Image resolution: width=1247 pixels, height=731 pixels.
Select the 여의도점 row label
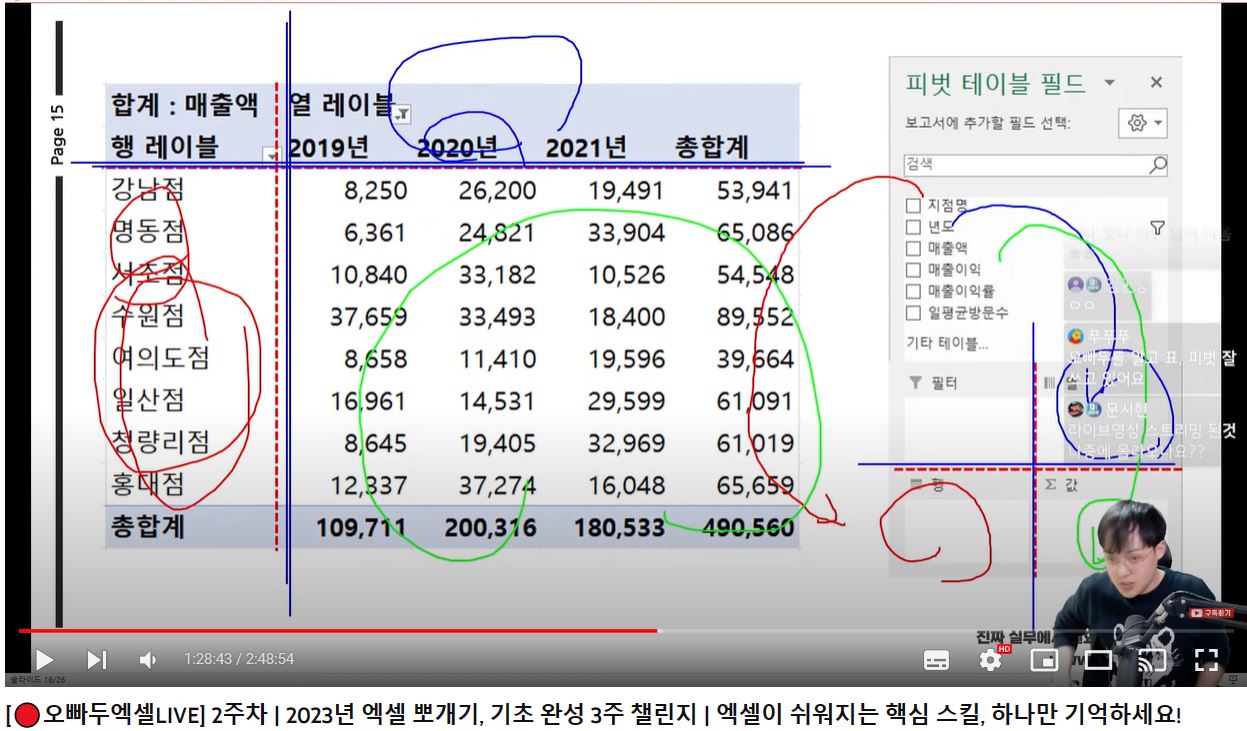(161, 358)
